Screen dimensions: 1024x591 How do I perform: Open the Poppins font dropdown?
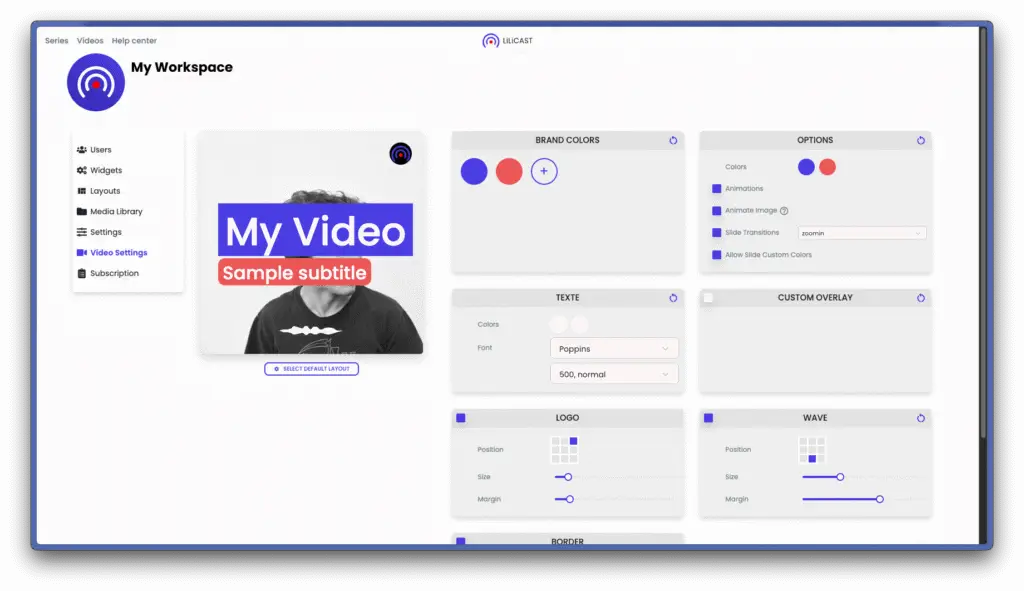coord(614,349)
